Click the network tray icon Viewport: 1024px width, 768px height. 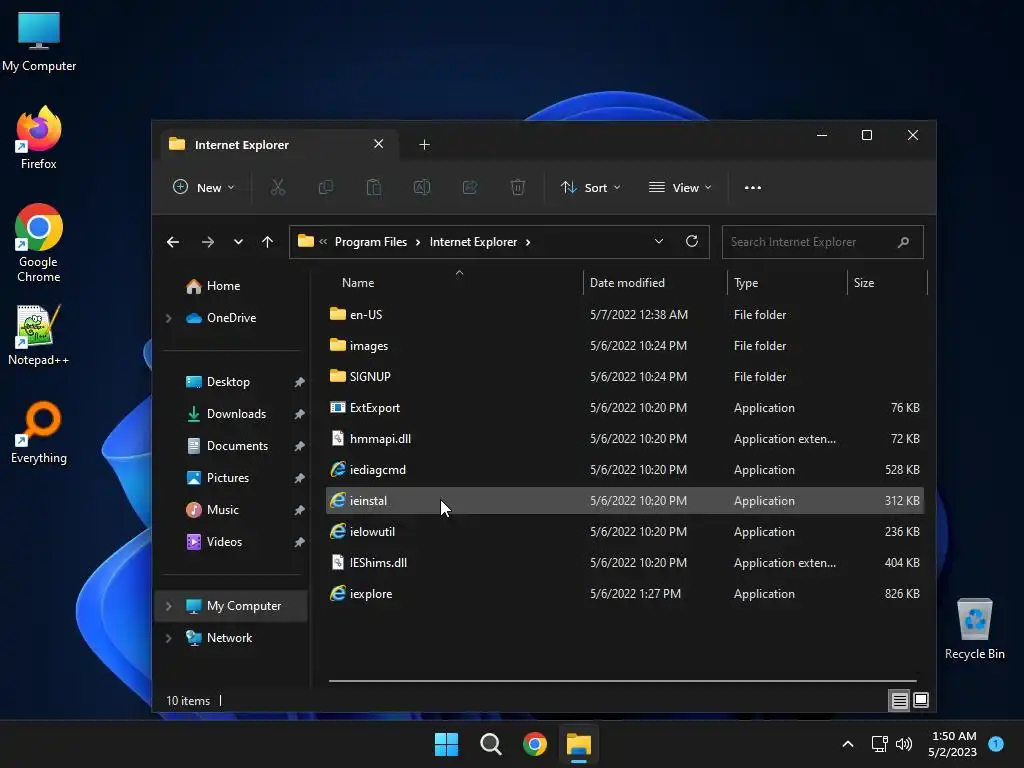879,744
